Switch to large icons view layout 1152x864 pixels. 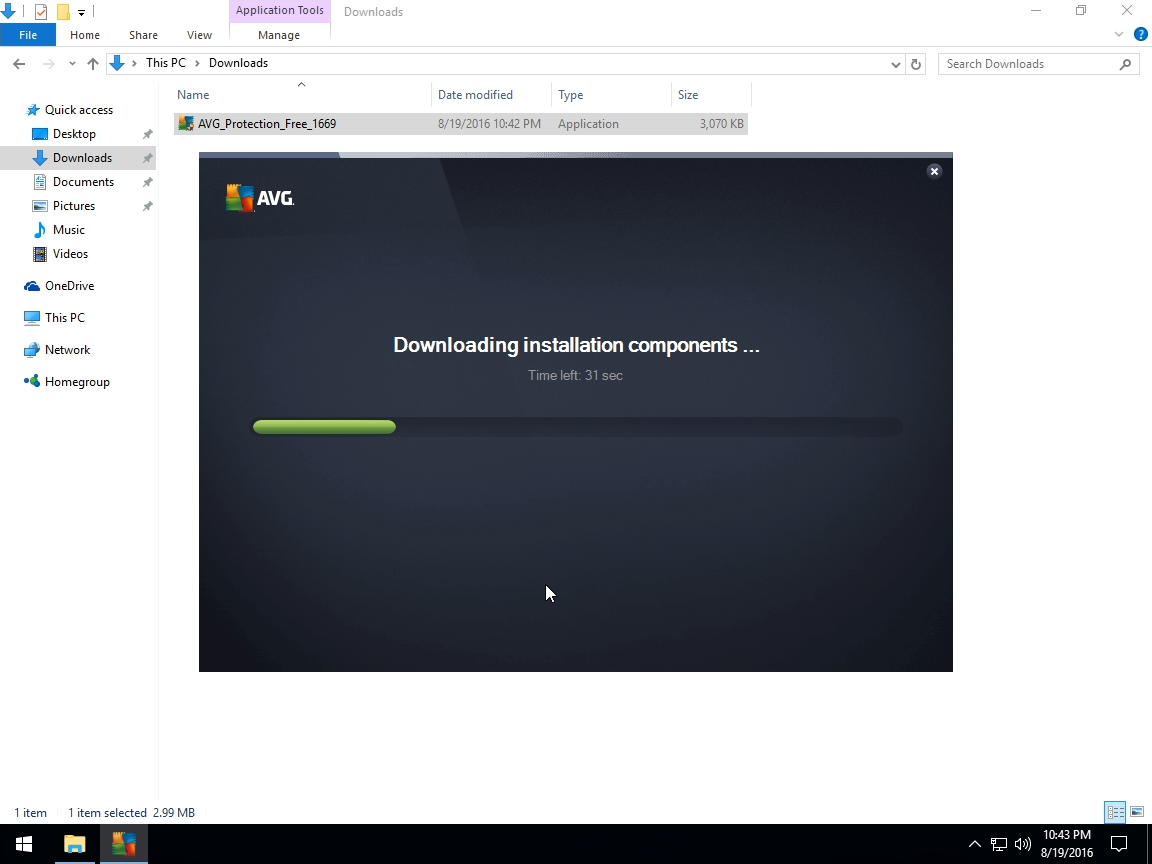(1137, 812)
